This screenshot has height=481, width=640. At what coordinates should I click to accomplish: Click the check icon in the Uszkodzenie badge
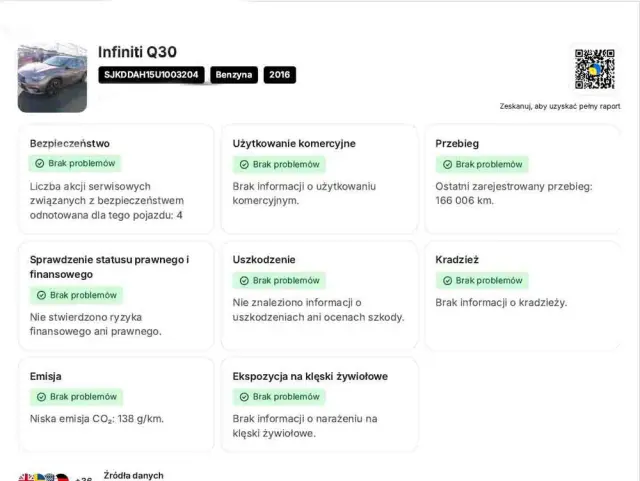coord(243,281)
